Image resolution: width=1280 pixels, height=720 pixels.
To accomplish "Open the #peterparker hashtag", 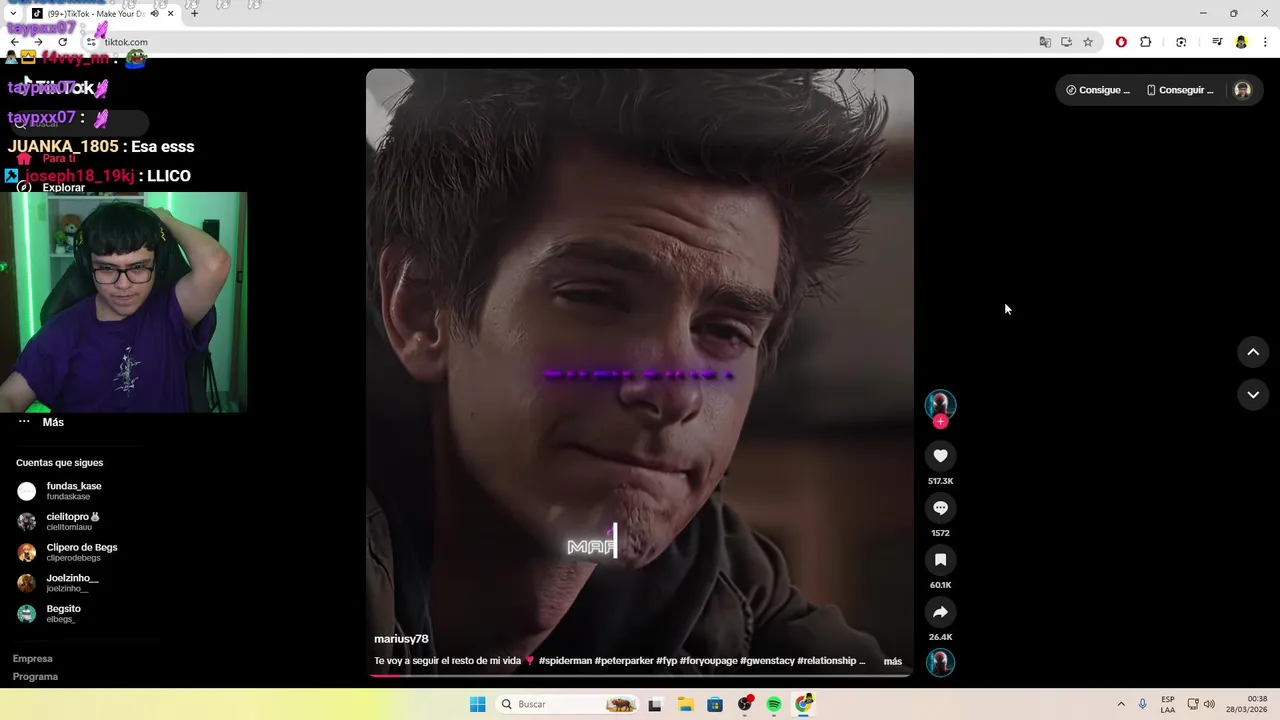I will click(x=625, y=661).
